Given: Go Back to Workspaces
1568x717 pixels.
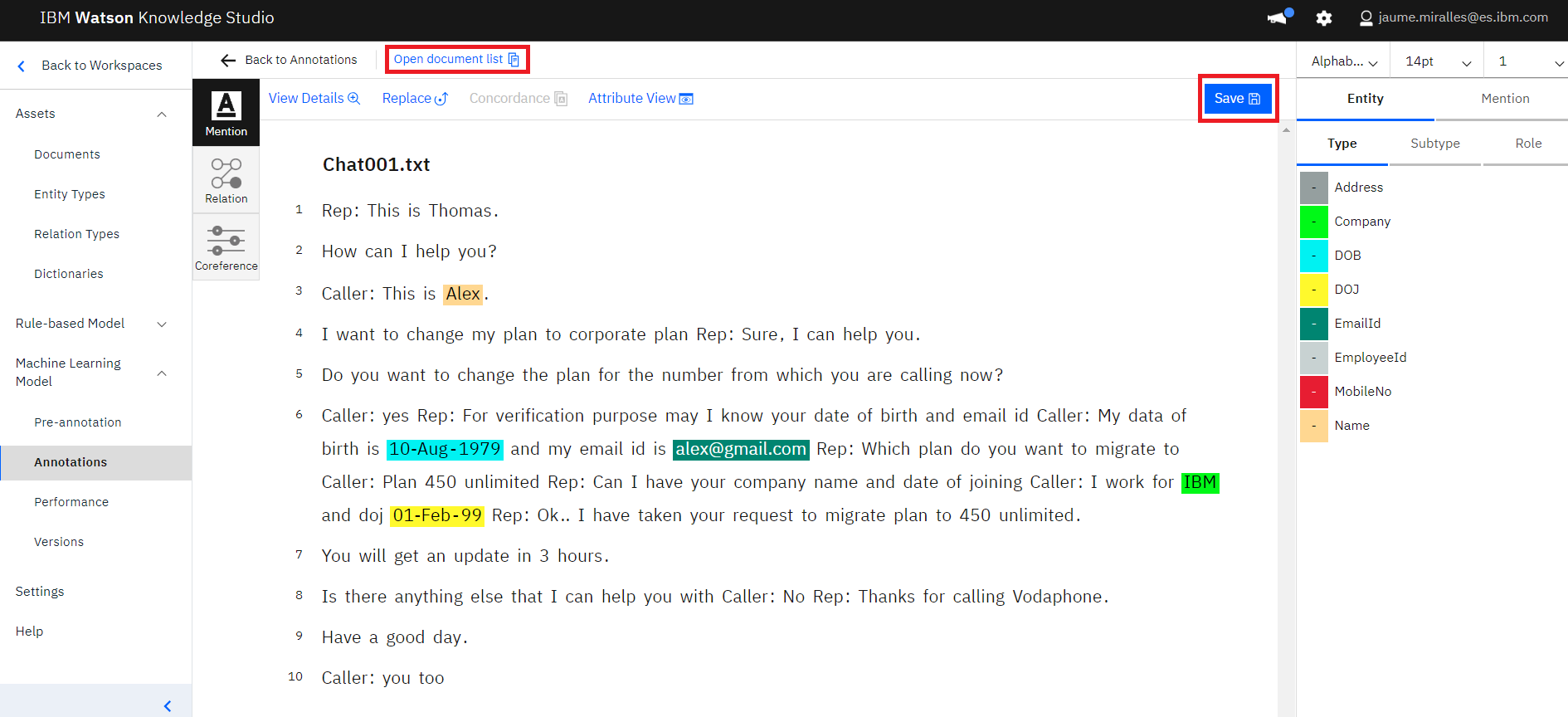Looking at the screenshot, I should (x=90, y=66).
